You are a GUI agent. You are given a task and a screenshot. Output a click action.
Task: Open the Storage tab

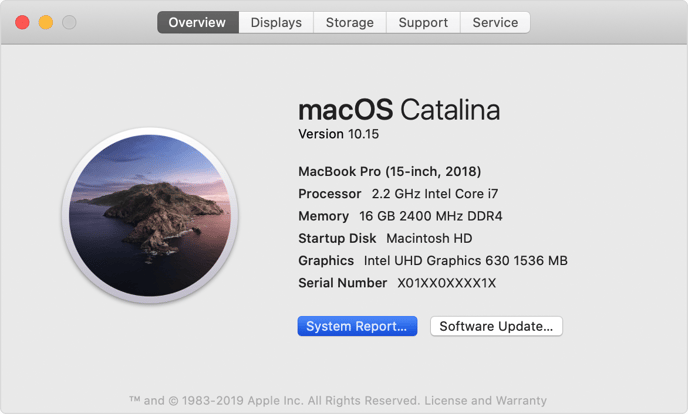pyautogui.click(x=350, y=22)
